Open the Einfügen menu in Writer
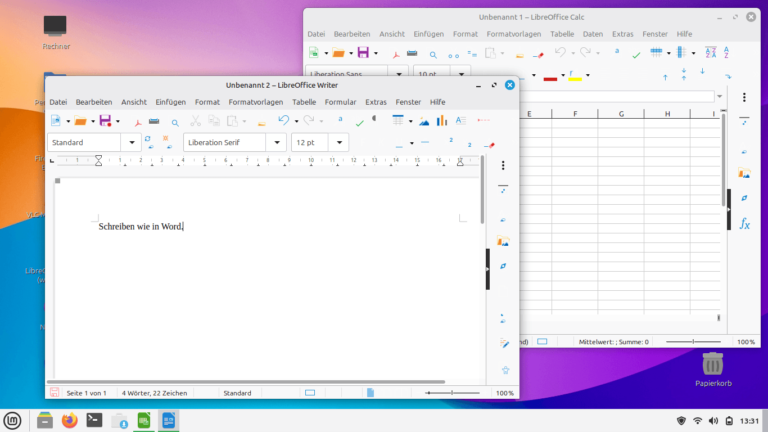The height and width of the screenshot is (432, 768). pos(170,102)
